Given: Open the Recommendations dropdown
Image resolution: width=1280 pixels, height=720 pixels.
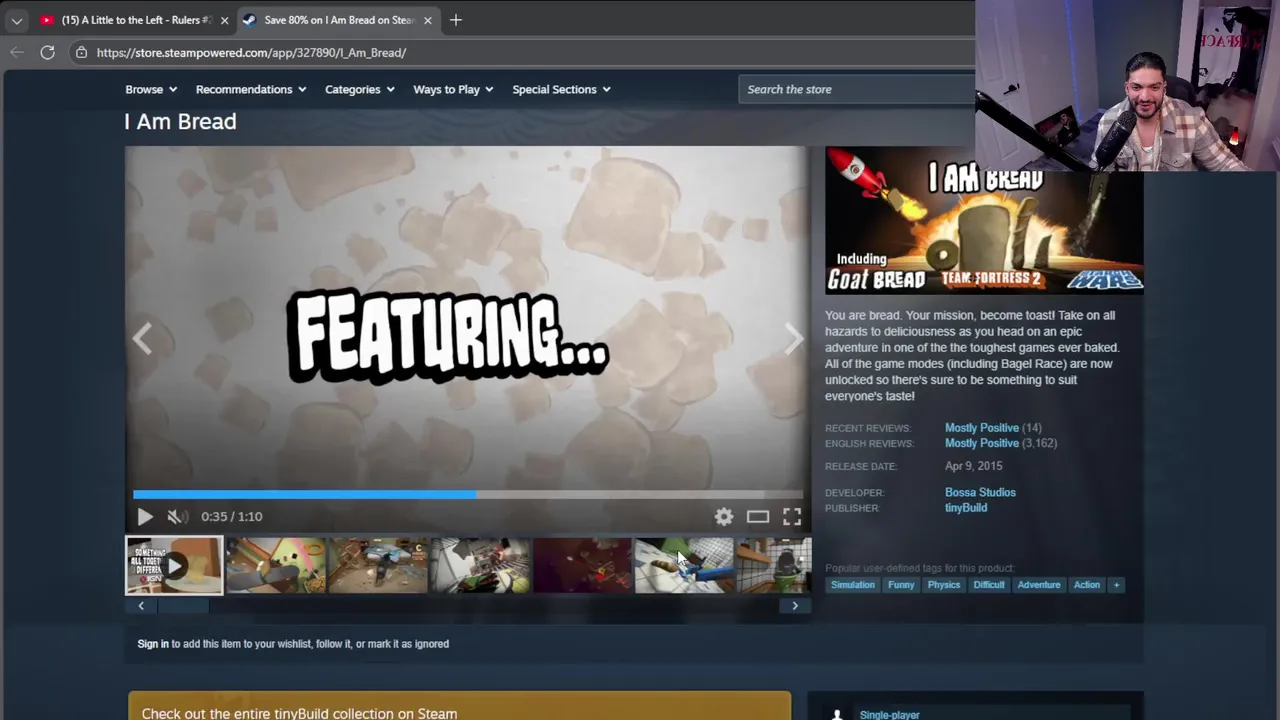Looking at the screenshot, I should coord(251,89).
